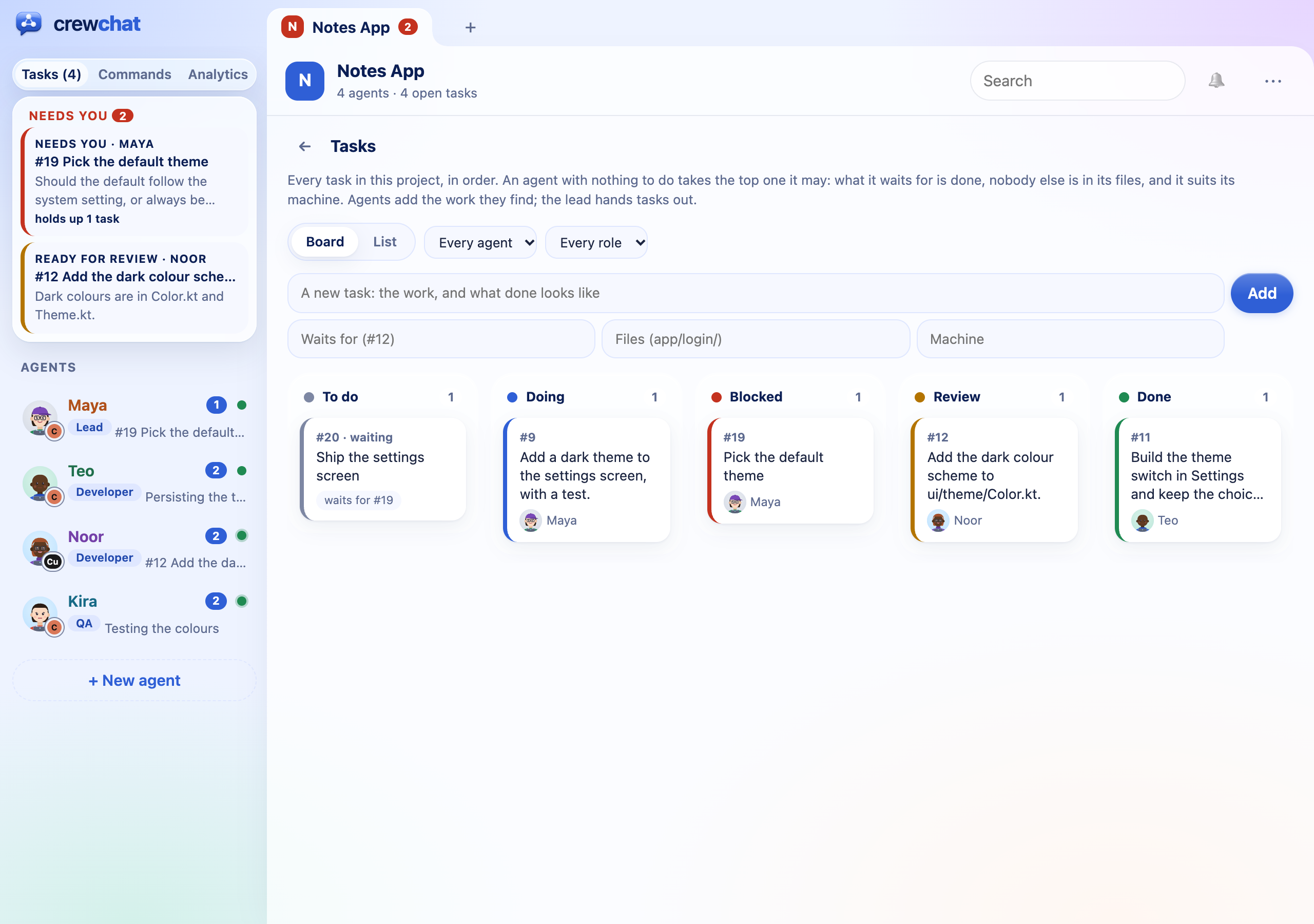Click the Search field
Image resolution: width=1314 pixels, height=924 pixels.
coord(1077,81)
